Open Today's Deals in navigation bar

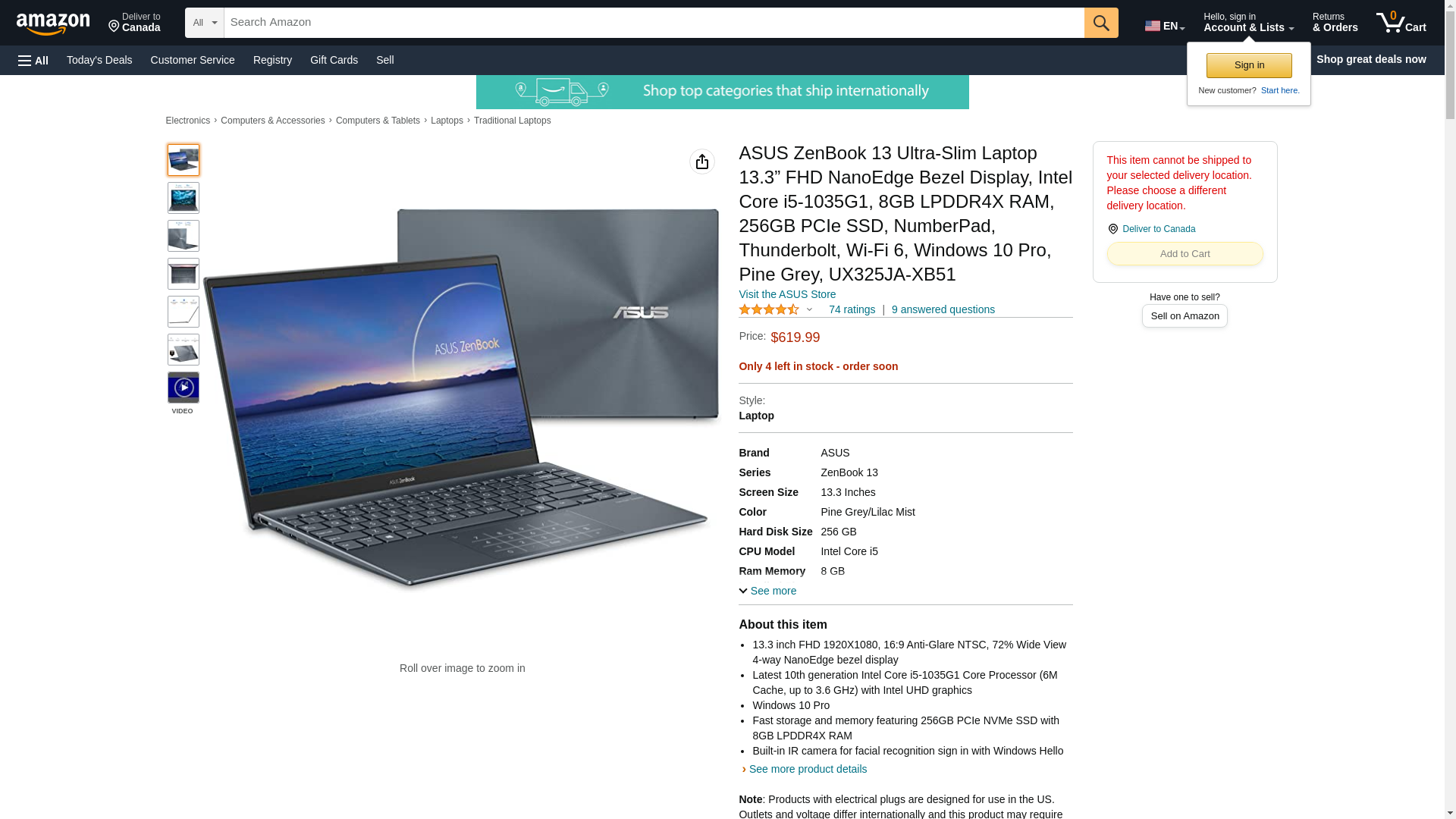click(99, 60)
